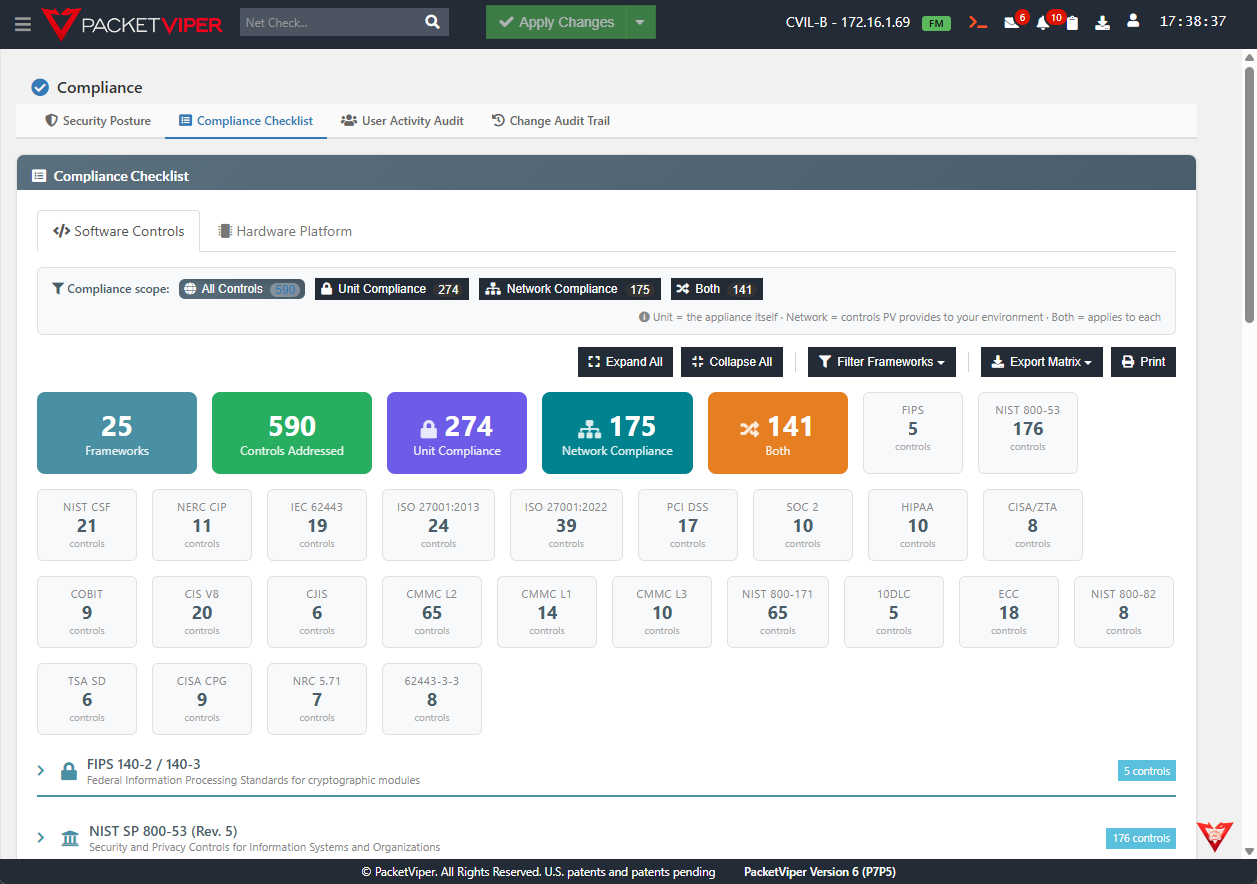Click the Print button

[x=1143, y=362]
